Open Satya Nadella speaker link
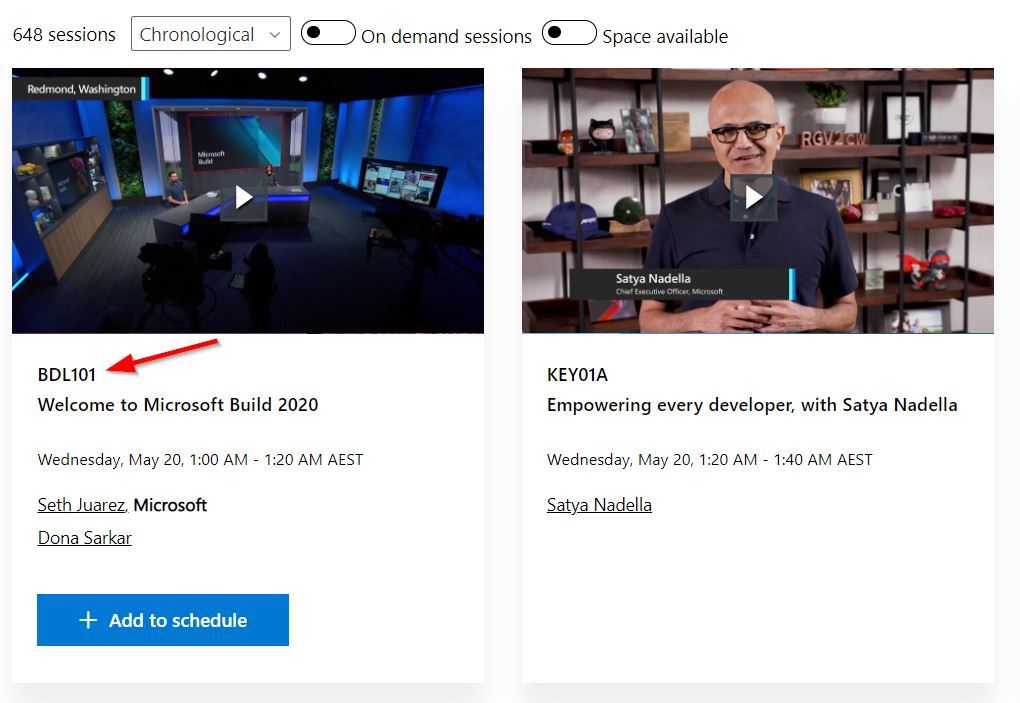This screenshot has height=703, width=1020. click(x=599, y=505)
